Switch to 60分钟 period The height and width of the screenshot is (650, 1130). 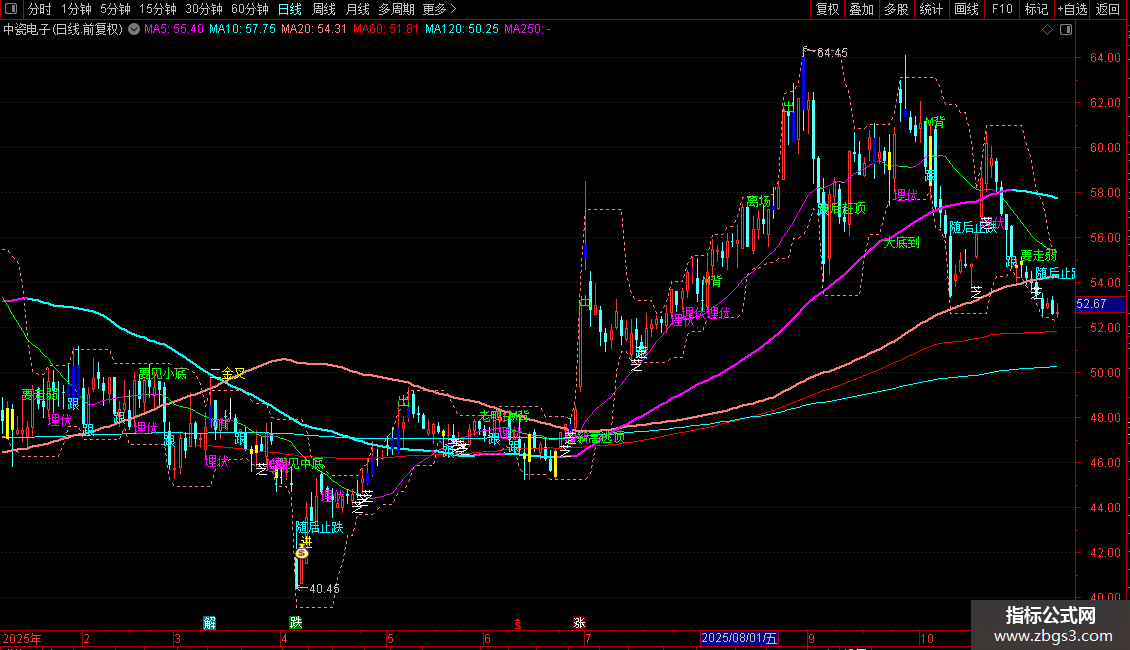tap(250, 9)
